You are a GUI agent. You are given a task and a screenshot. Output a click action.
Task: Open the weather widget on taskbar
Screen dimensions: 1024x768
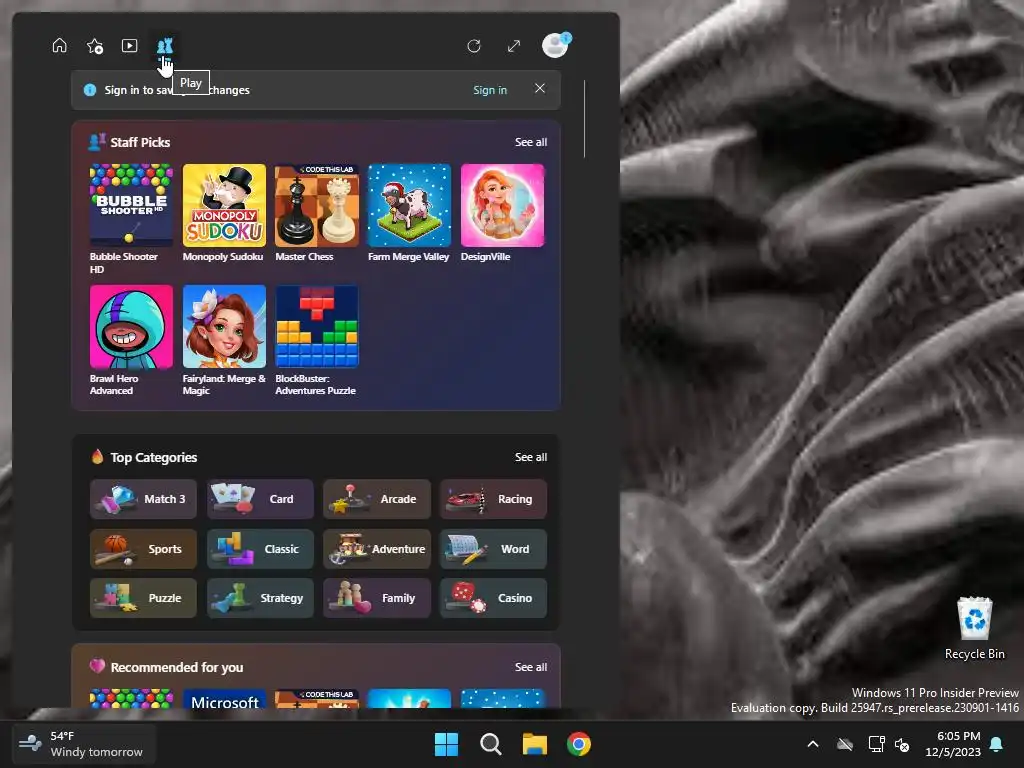coord(84,744)
